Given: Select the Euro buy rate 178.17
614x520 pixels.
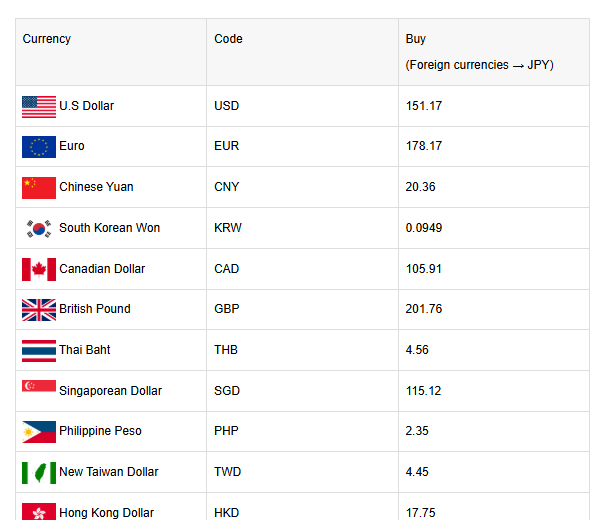Looking at the screenshot, I should [x=424, y=146].
